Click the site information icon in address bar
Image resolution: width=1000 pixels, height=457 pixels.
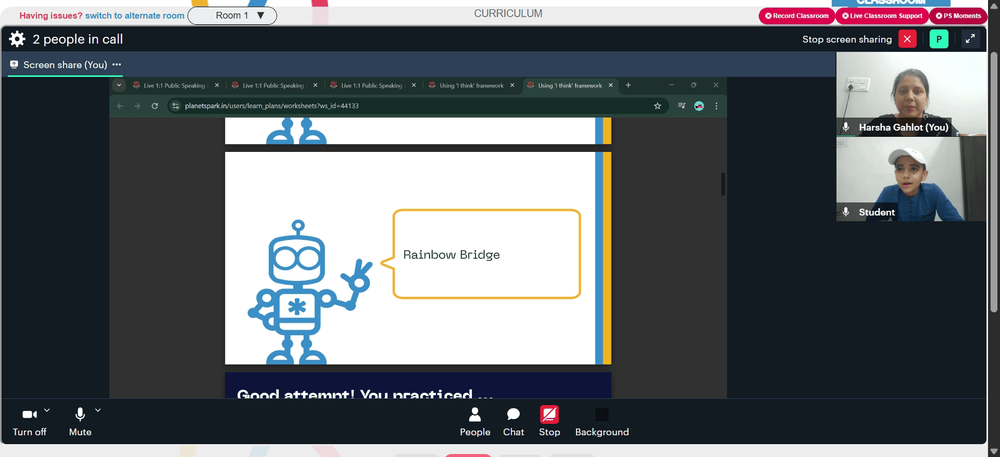pos(176,106)
